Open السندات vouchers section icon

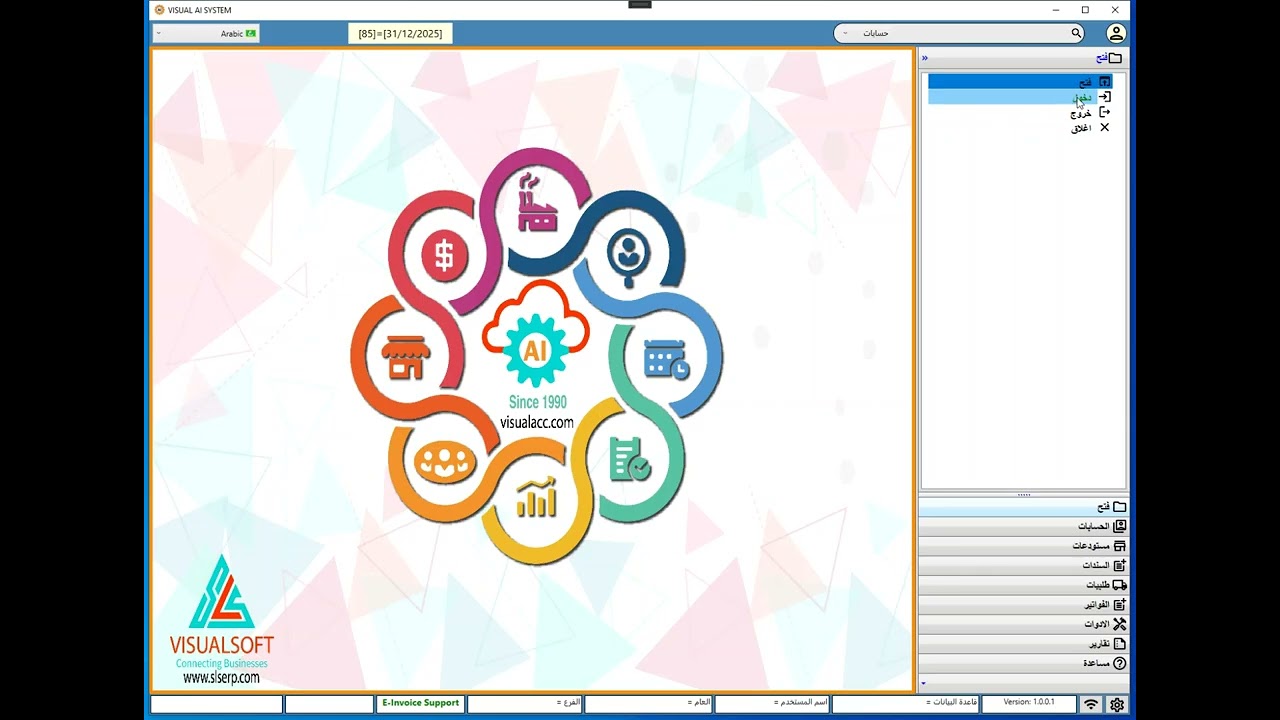pyautogui.click(x=1120, y=565)
